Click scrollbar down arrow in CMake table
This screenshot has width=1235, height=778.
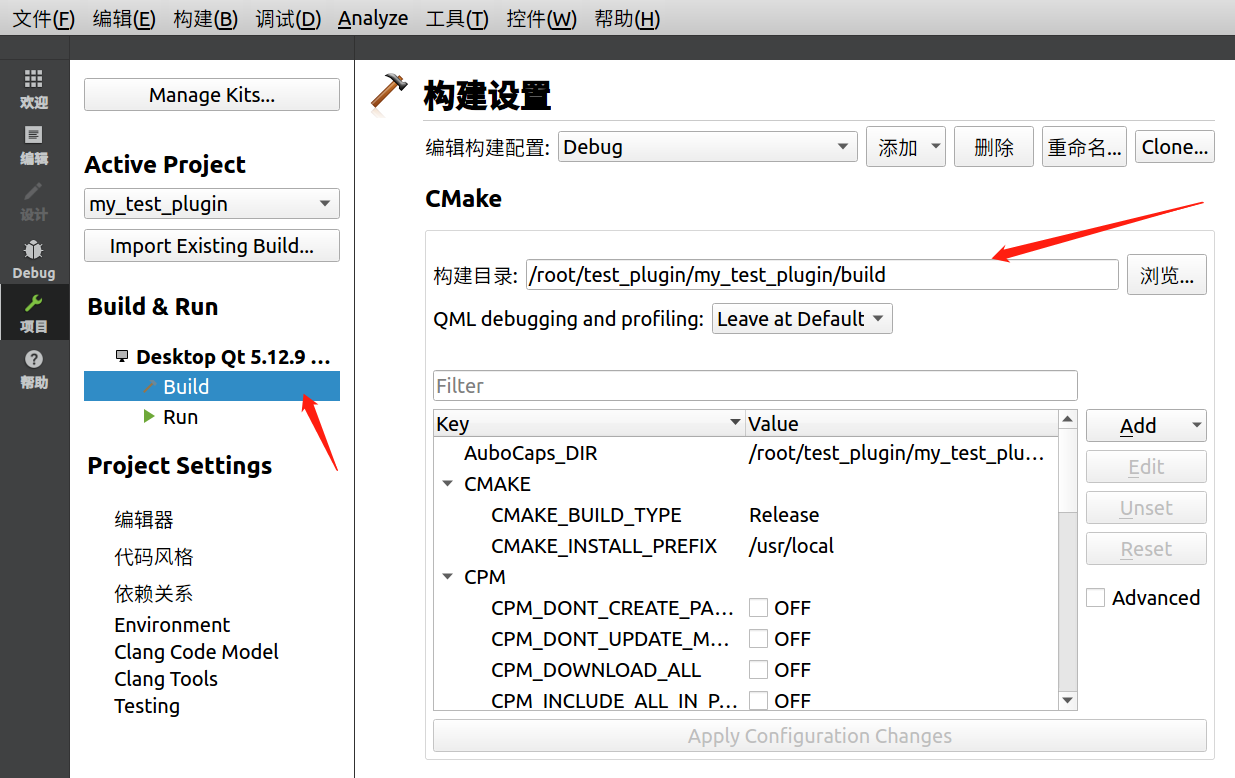(1068, 700)
